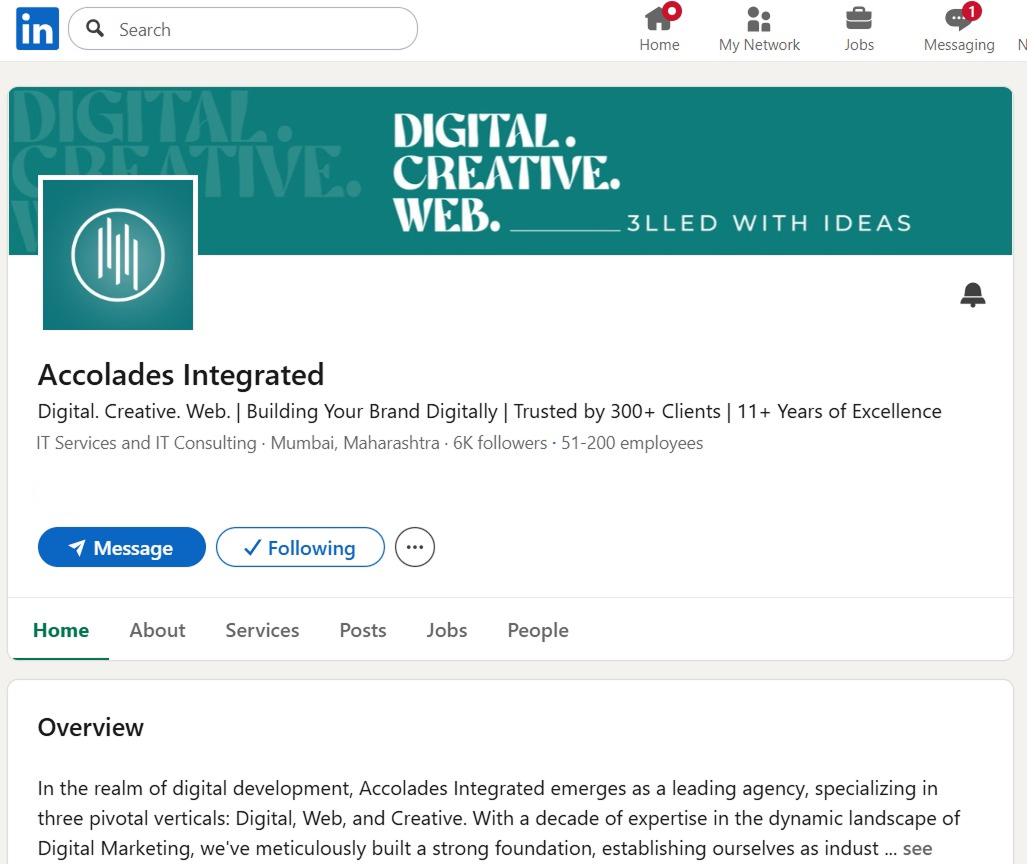Open Messaging with one unread notification
This screenshot has width=1027, height=864.
click(x=958, y=28)
